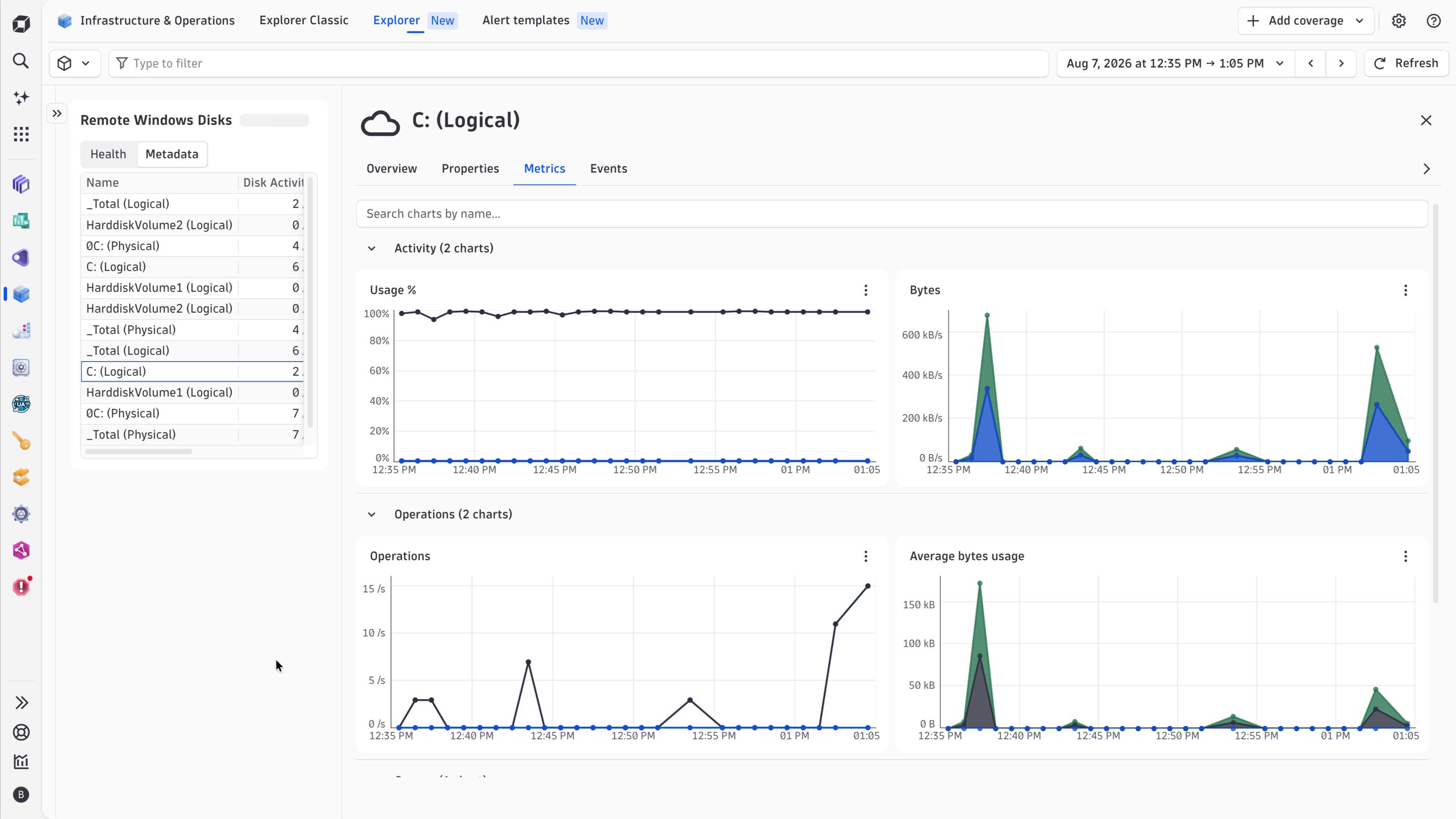Open the Events tab
Image resolution: width=1456 pixels, height=819 pixels.
(x=608, y=169)
